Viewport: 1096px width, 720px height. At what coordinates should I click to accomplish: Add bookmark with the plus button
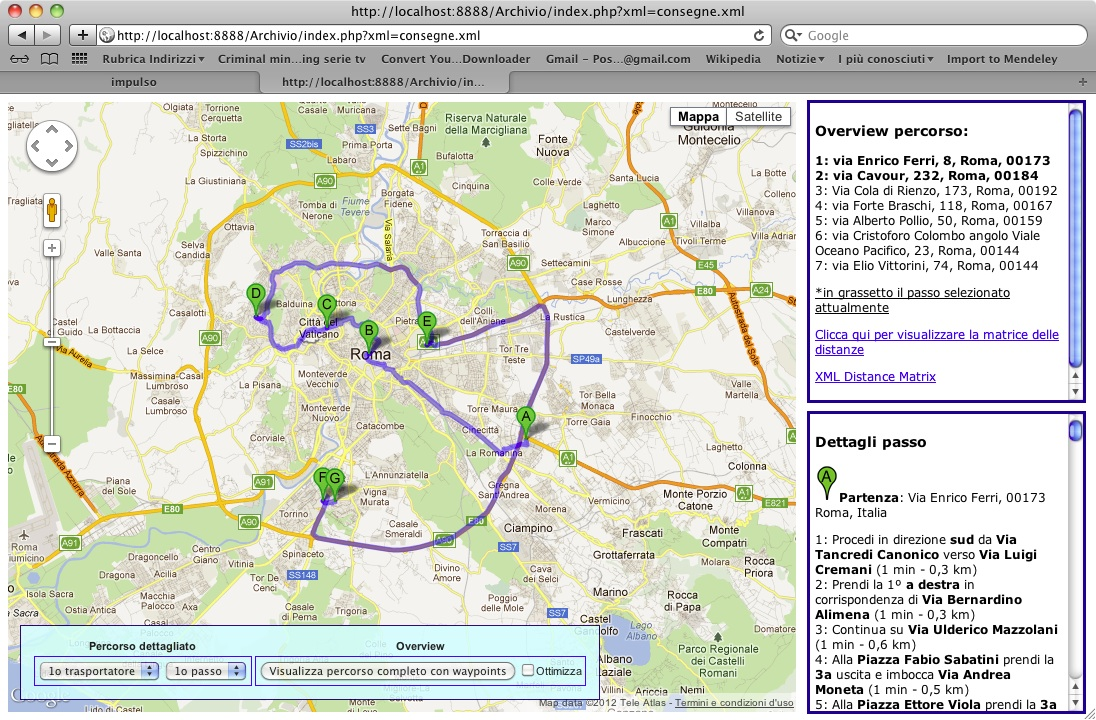(x=82, y=35)
